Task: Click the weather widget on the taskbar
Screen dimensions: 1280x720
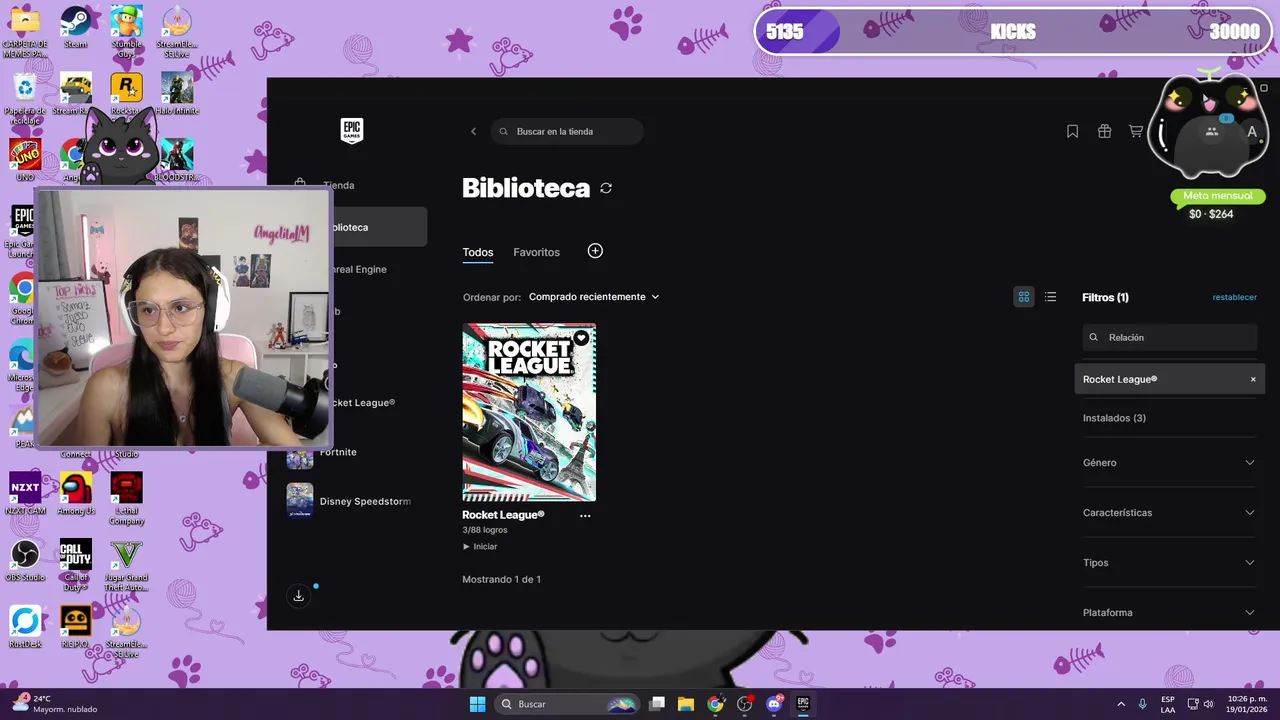Action: pos(55,704)
